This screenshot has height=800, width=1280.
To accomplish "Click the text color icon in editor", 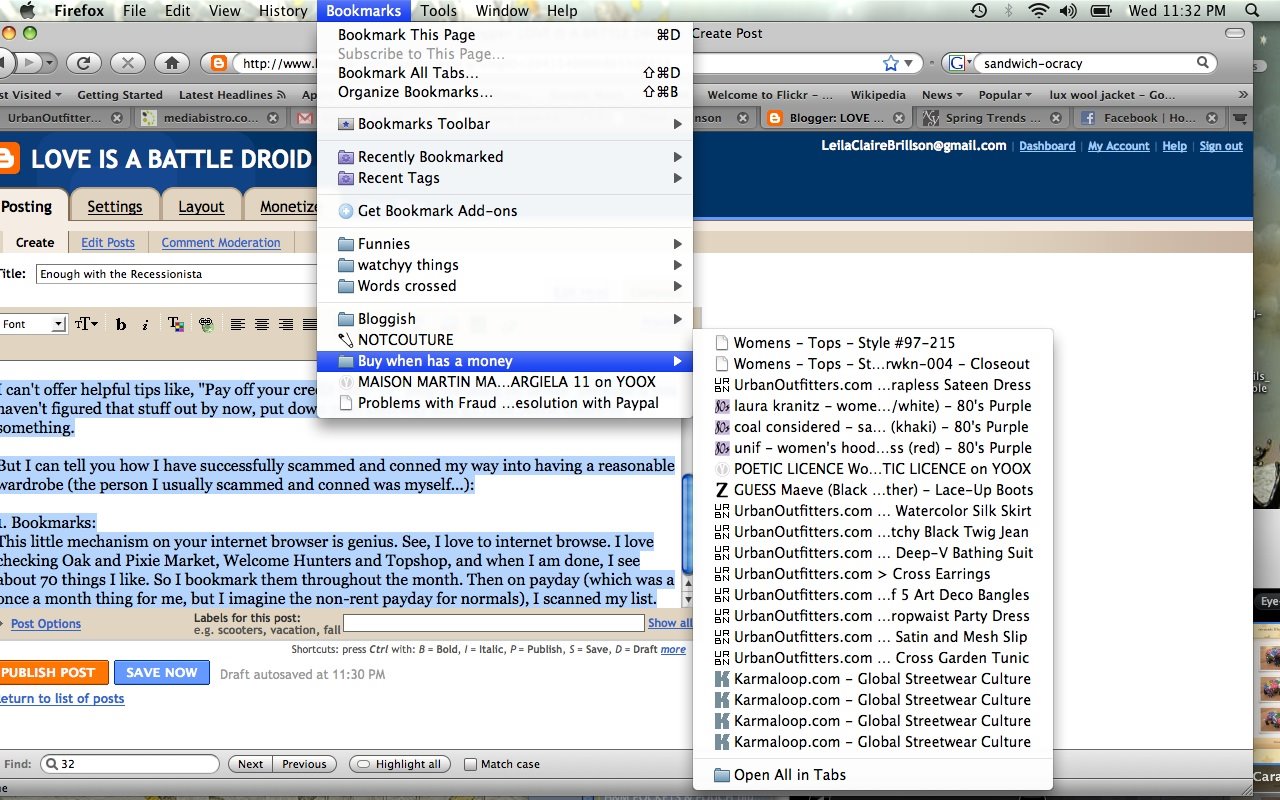I will coord(175,324).
